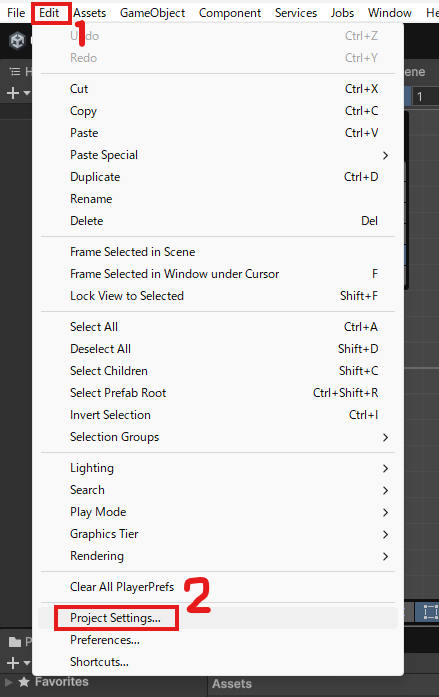Click the rect tool icon at right edge
The height and width of the screenshot is (697, 439).
click(430, 612)
